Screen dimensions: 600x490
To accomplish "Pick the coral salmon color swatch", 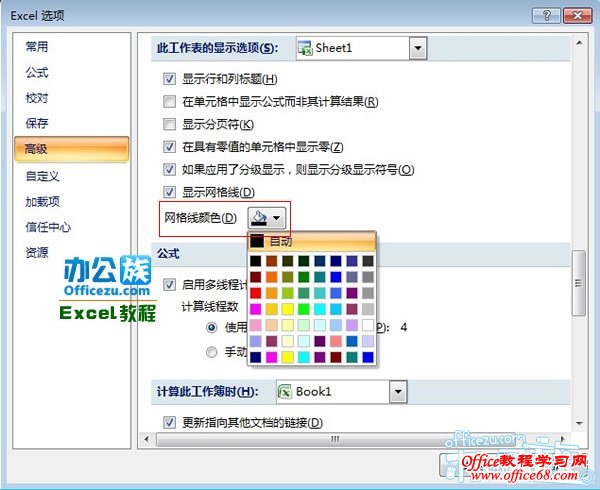I will tap(336, 341).
